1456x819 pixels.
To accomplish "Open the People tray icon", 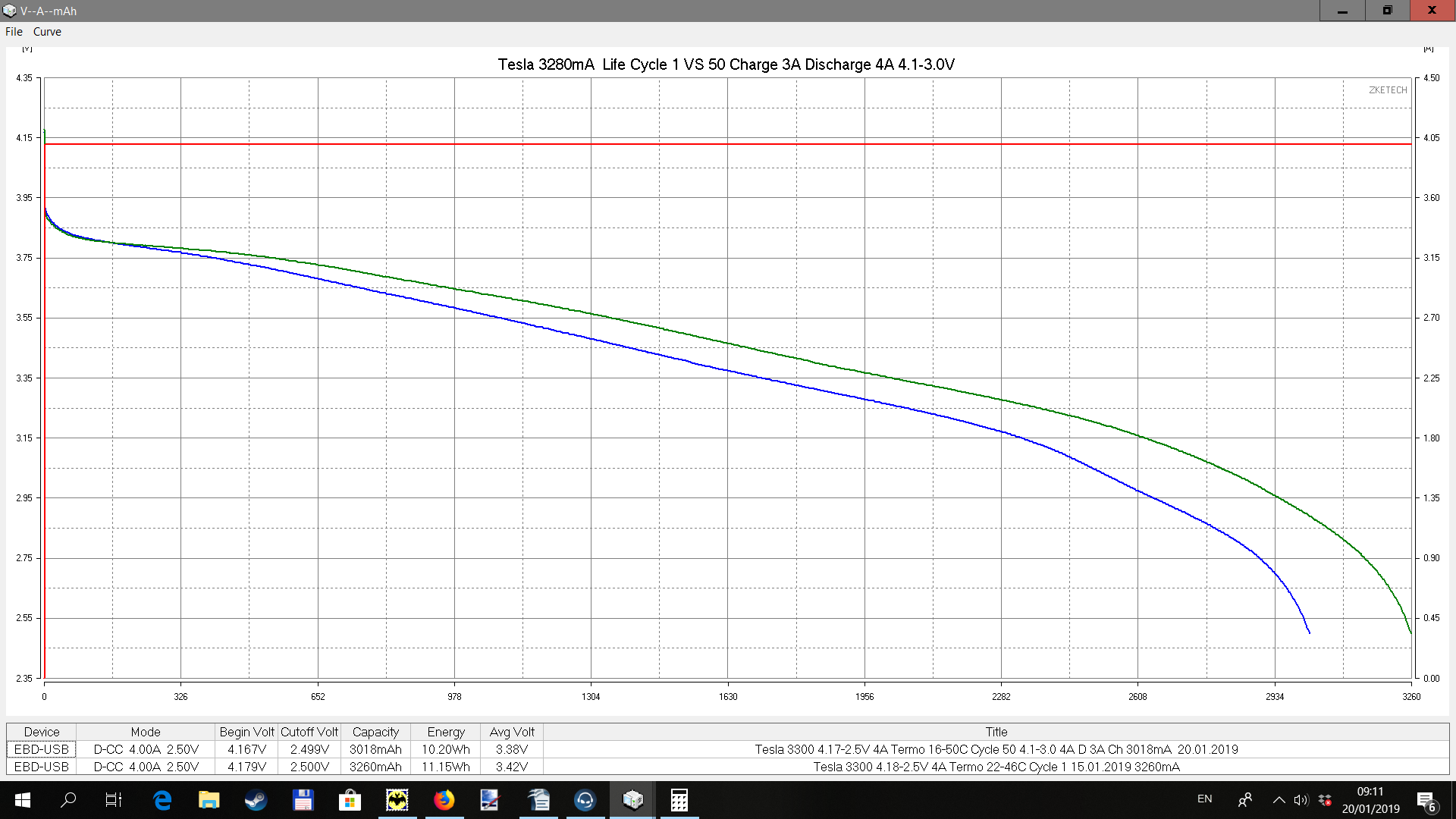I will [x=1244, y=800].
